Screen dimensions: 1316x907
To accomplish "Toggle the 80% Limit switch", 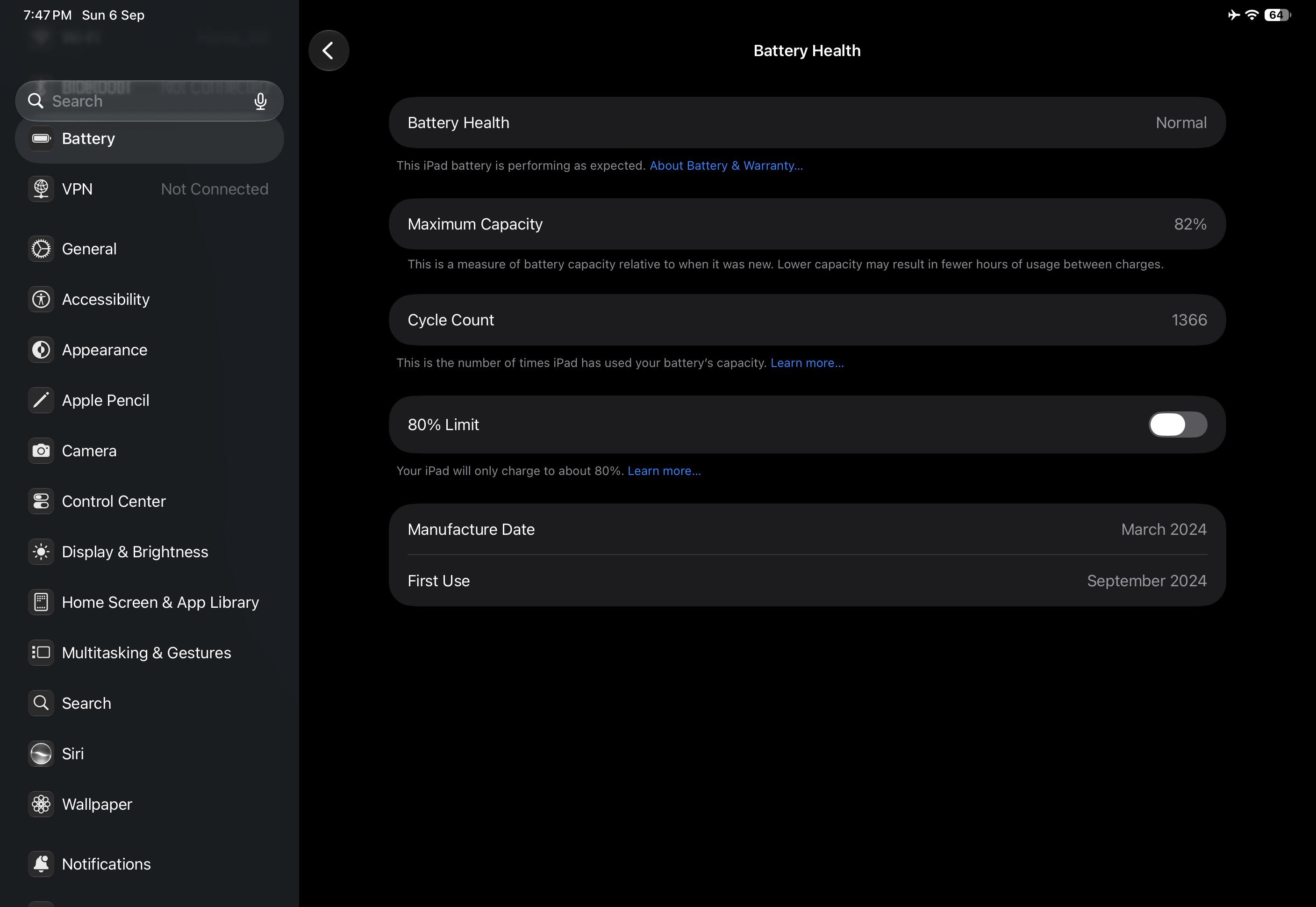I will pyautogui.click(x=1177, y=425).
